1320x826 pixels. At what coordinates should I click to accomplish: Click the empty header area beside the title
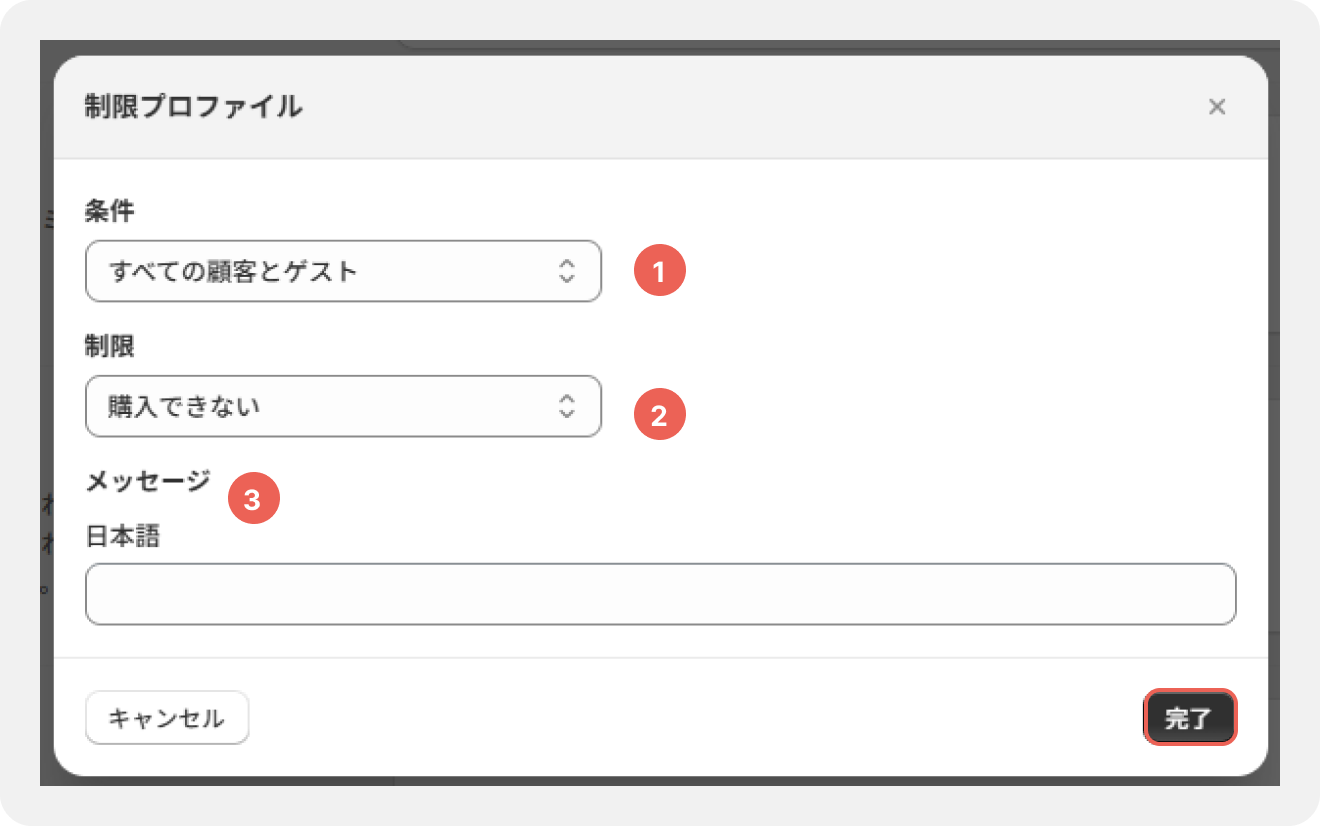point(750,107)
